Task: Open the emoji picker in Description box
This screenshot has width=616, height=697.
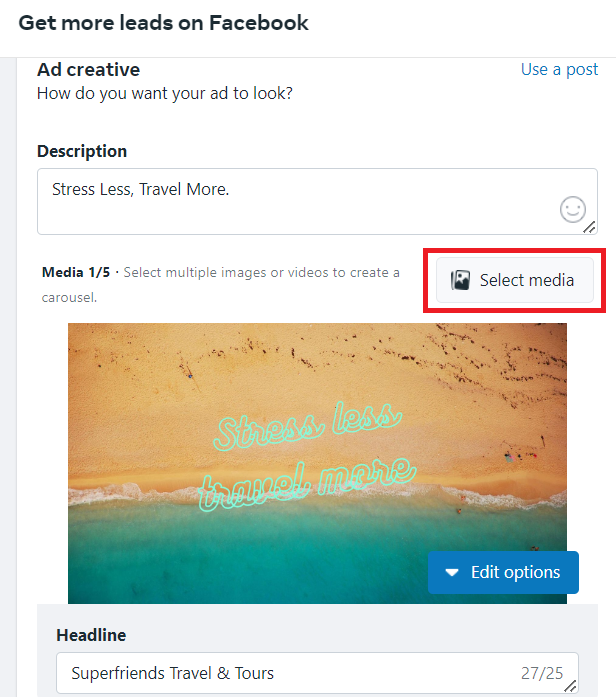Action: [x=572, y=209]
